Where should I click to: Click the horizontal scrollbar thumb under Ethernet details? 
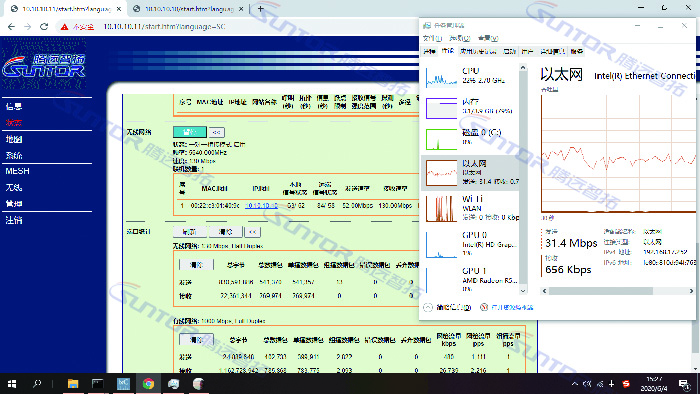coord(601,291)
